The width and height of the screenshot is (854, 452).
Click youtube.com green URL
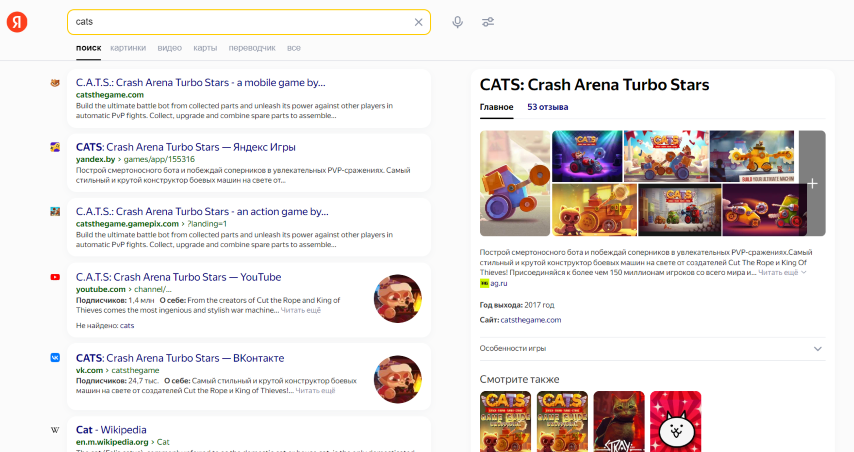click(100, 289)
